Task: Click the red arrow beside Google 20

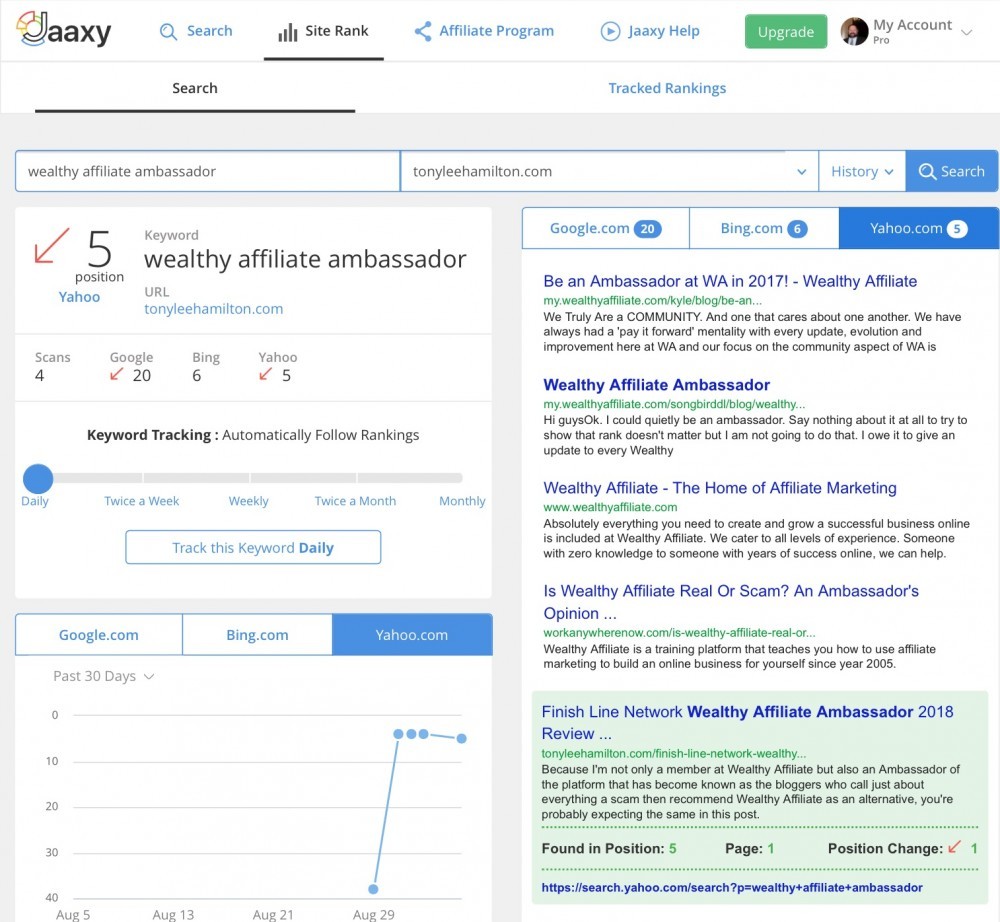Action: [116, 374]
